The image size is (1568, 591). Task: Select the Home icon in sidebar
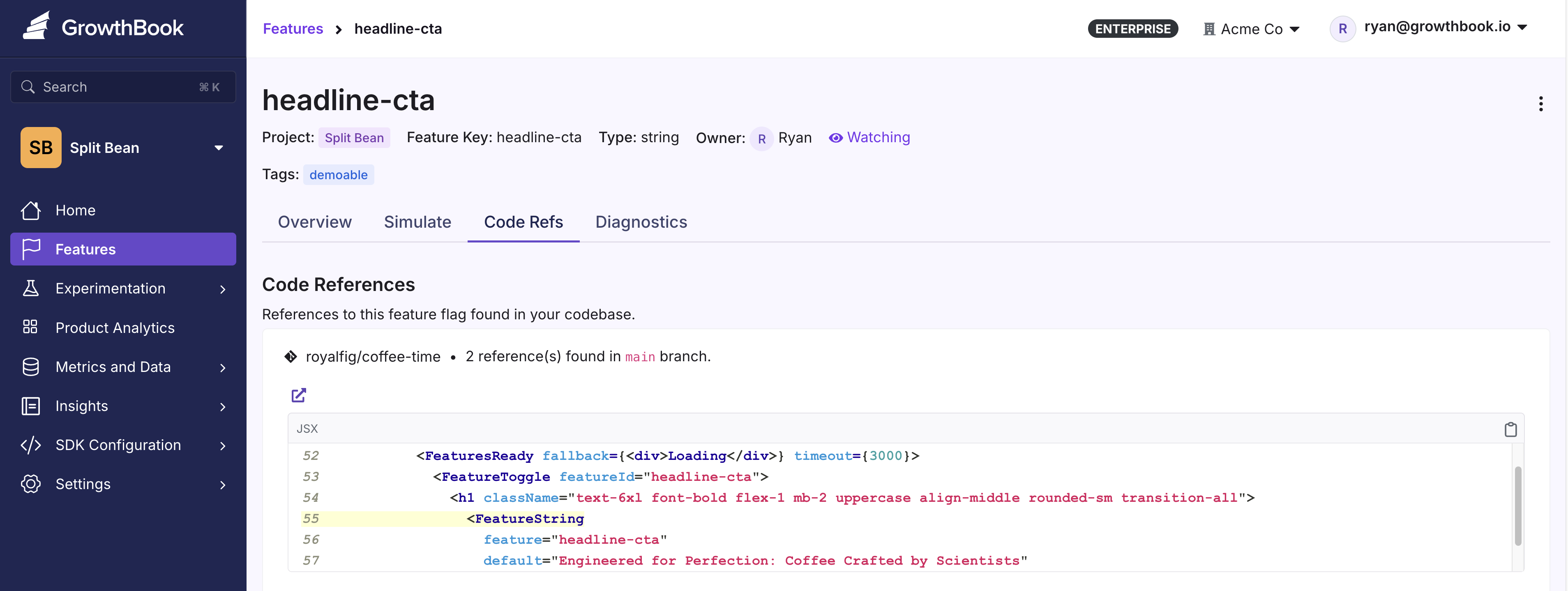click(30, 210)
